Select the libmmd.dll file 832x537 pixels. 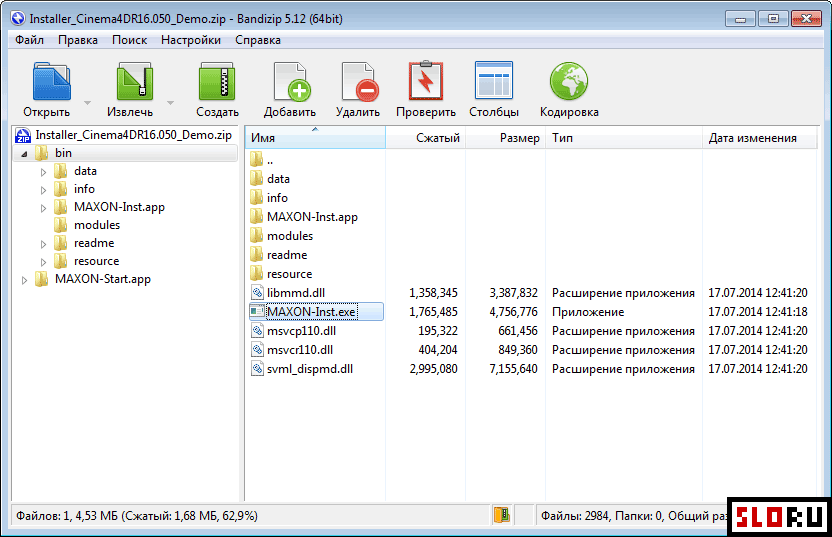point(288,293)
